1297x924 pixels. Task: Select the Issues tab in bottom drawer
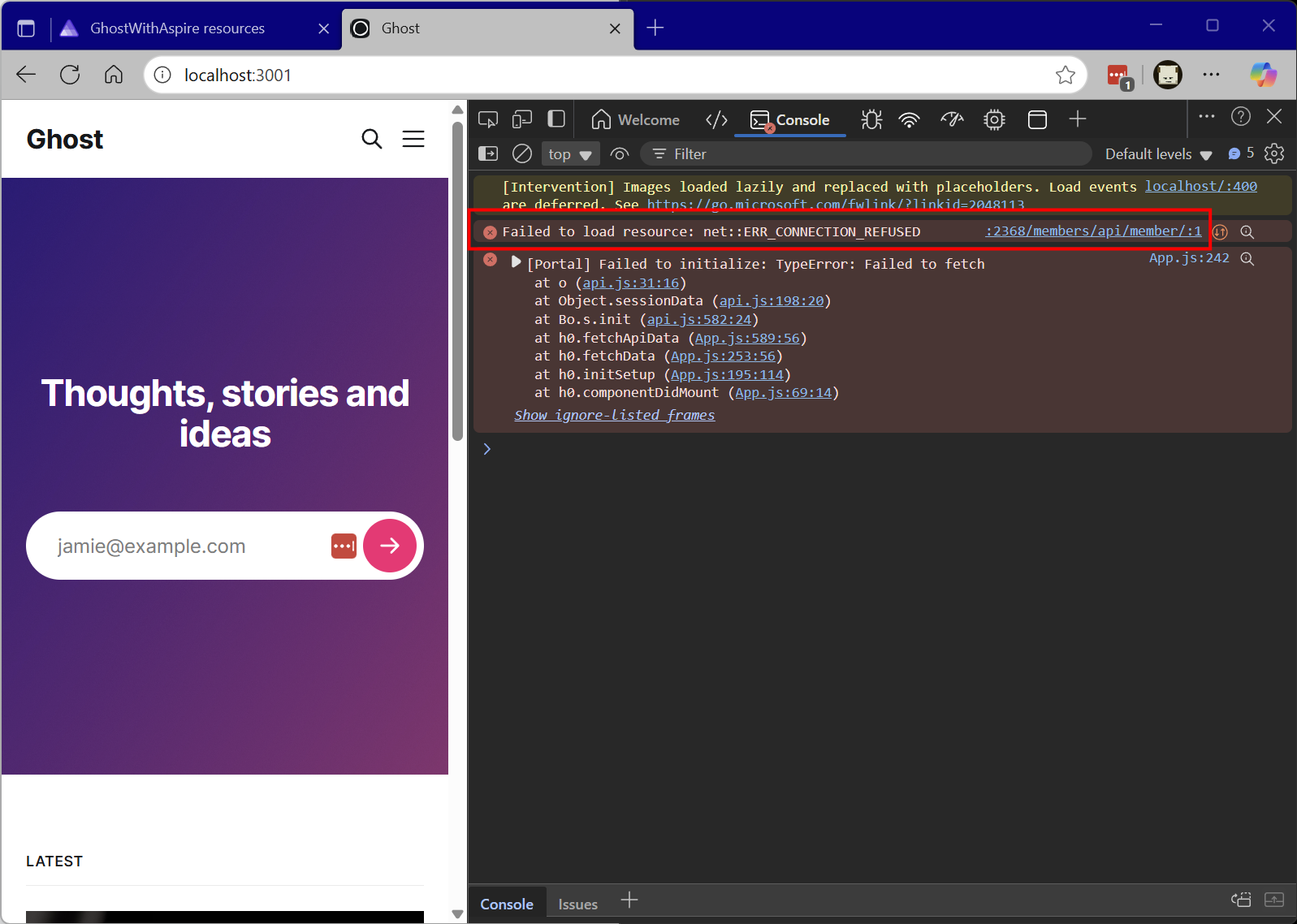[x=577, y=904]
